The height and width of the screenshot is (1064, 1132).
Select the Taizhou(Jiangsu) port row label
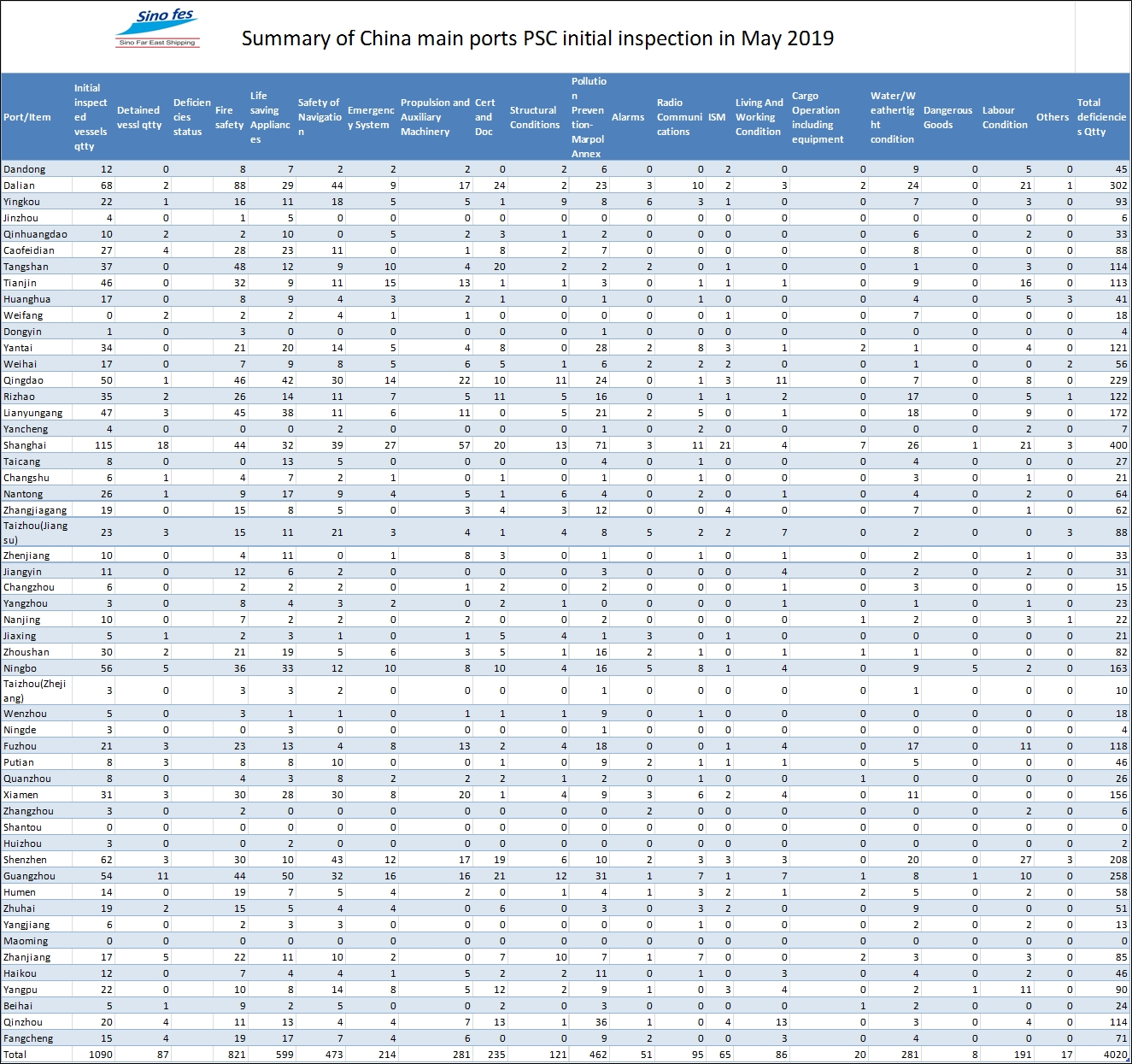(x=35, y=532)
